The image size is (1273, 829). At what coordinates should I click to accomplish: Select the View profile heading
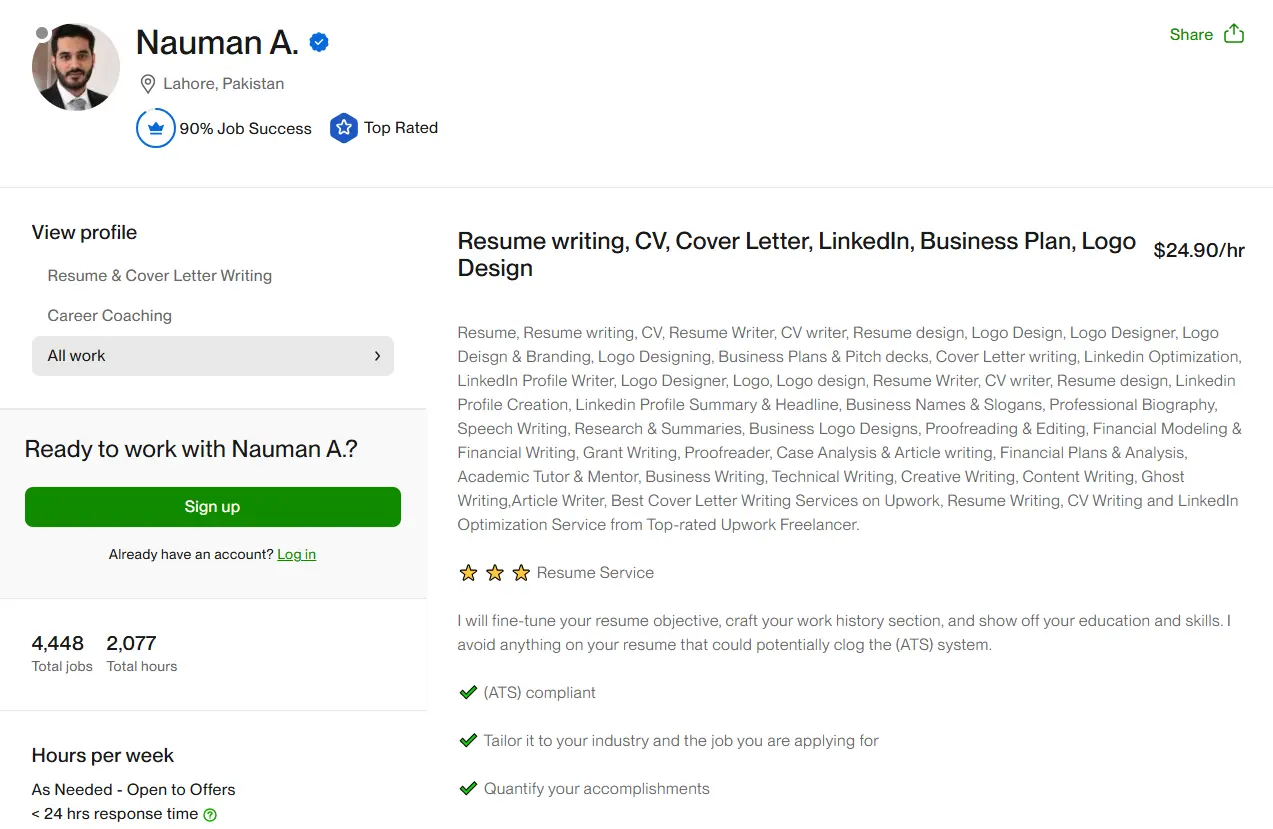[x=84, y=232]
